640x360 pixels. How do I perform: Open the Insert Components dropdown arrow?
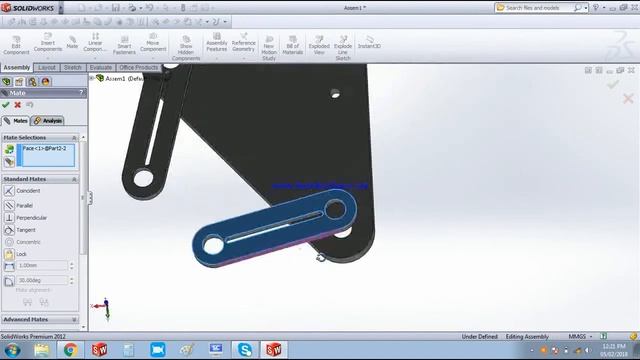click(x=48, y=58)
